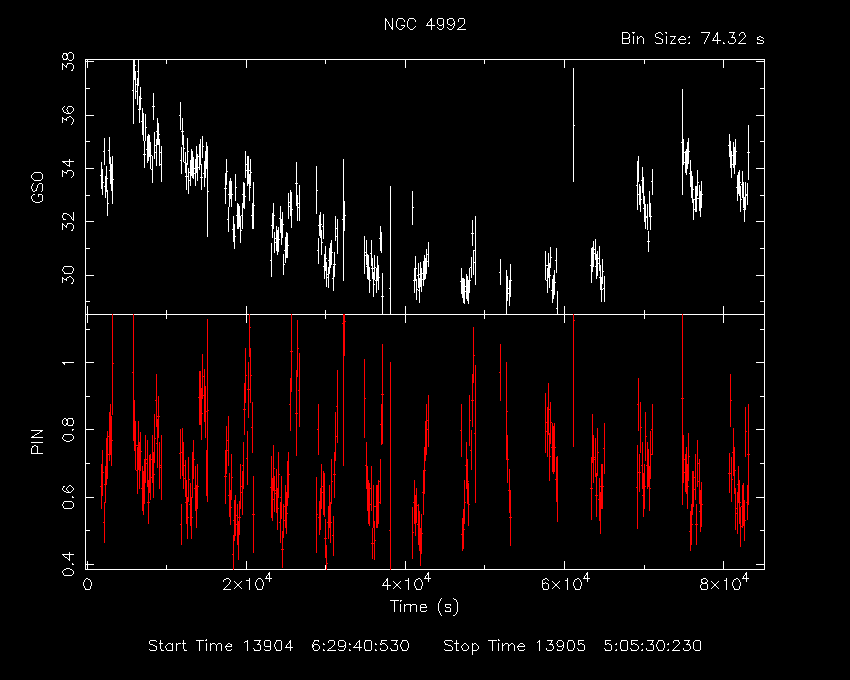850x680 pixels.
Task: Click the PIN axis tick label "0.6"
Action: pyautogui.click(x=68, y=497)
